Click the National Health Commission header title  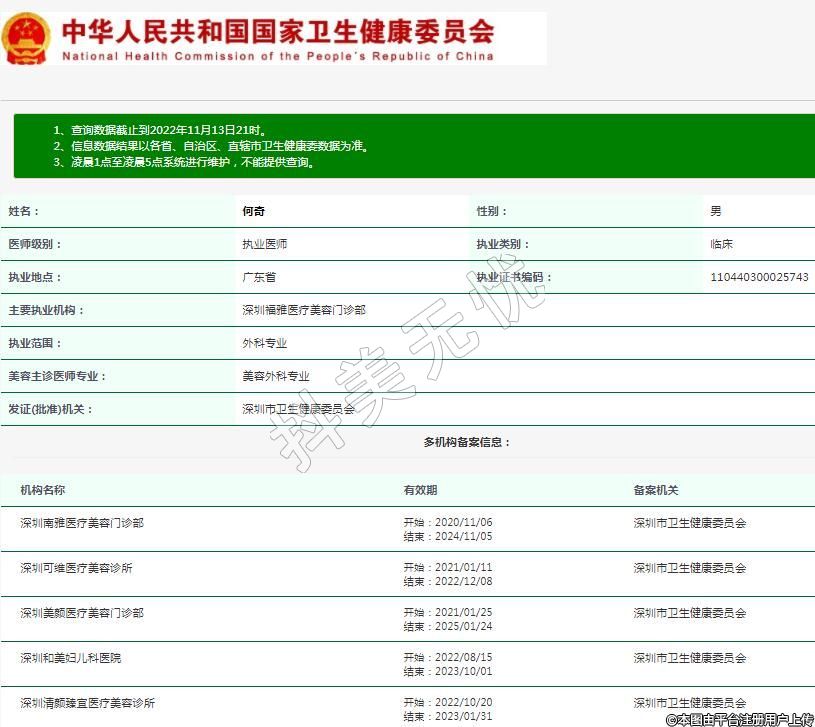[278, 38]
